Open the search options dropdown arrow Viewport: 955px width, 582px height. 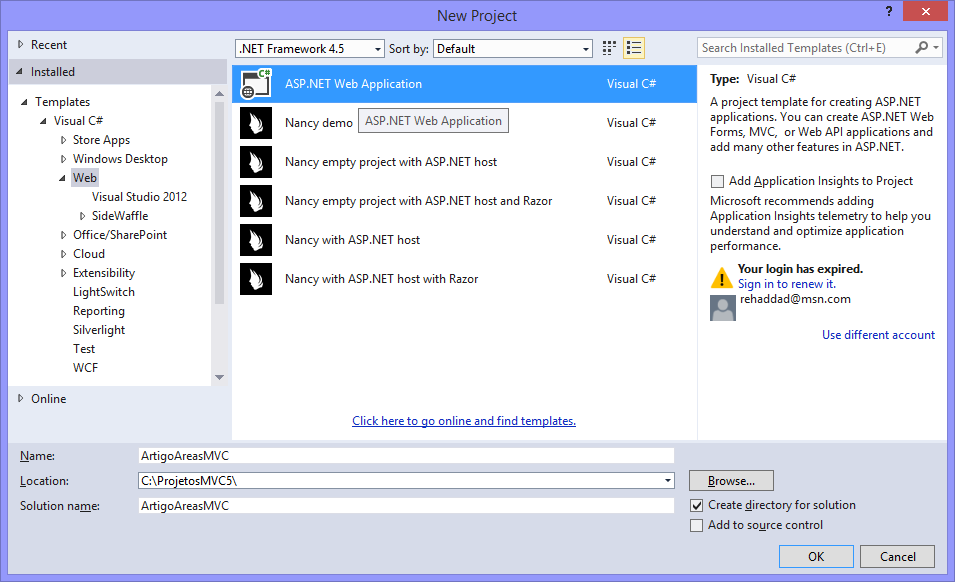pos(936,47)
